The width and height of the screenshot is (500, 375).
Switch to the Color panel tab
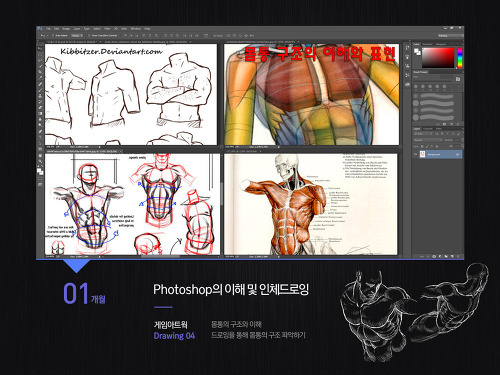click(x=417, y=44)
